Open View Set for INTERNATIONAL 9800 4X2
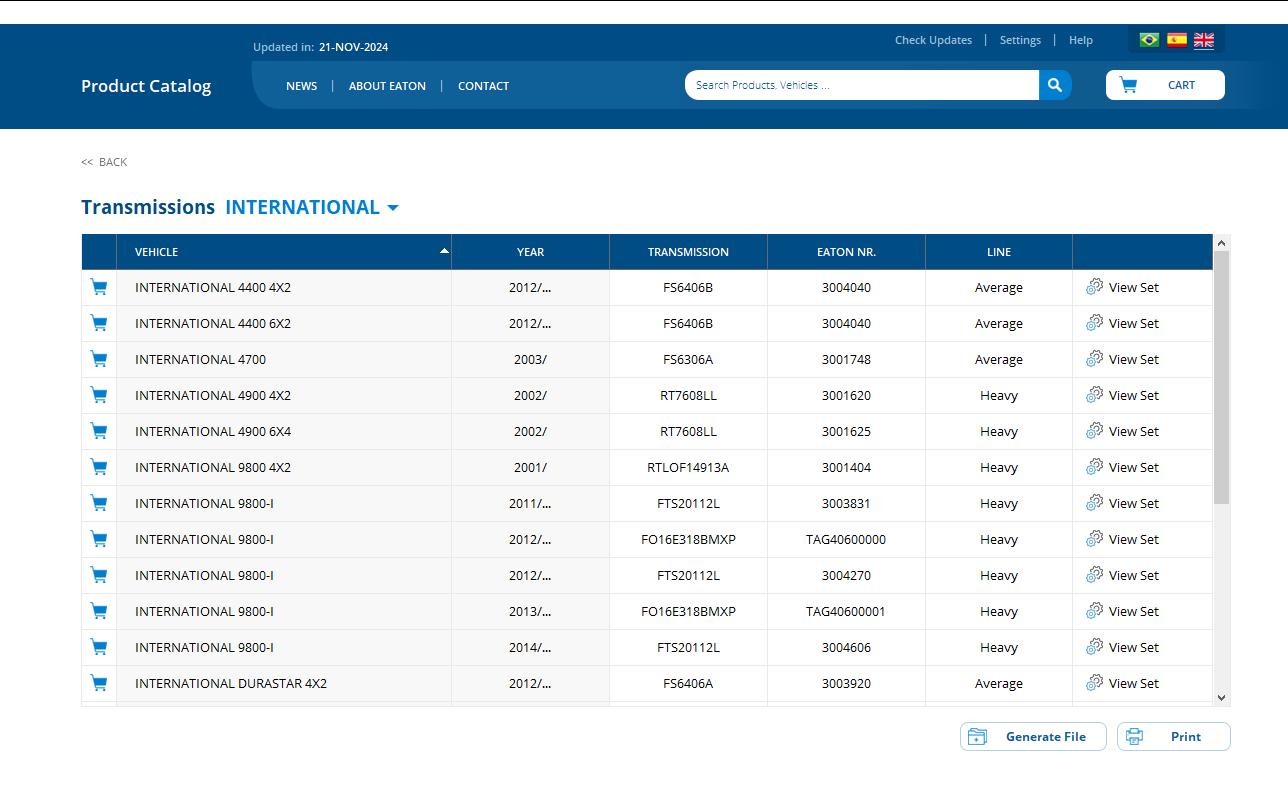Image resolution: width=1288 pixels, height=805 pixels. coord(1123,467)
